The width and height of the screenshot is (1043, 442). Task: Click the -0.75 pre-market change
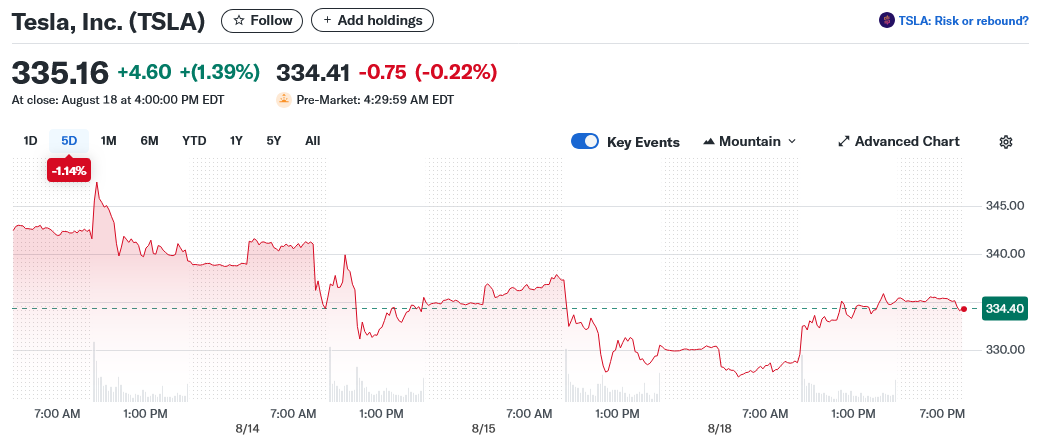pyautogui.click(x=383, y=73)
